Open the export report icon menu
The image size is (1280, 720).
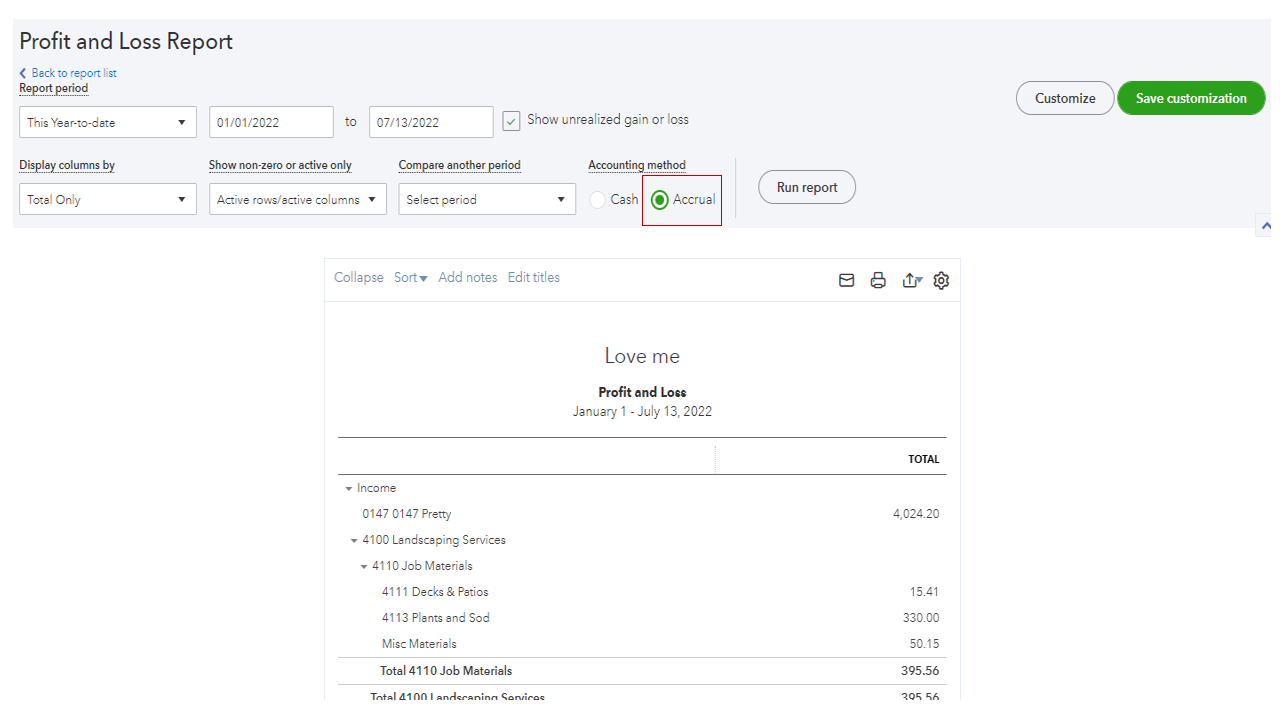click(x=911, y=281)
